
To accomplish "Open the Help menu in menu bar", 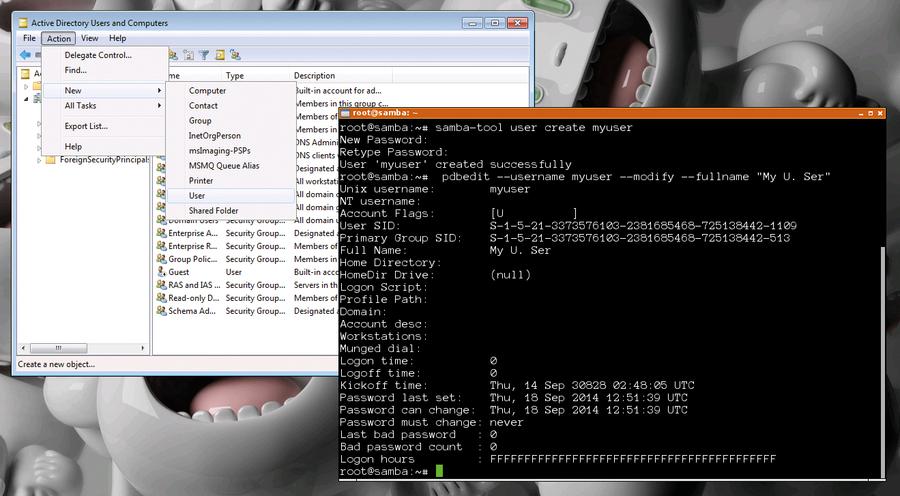I will click(117, 38).
